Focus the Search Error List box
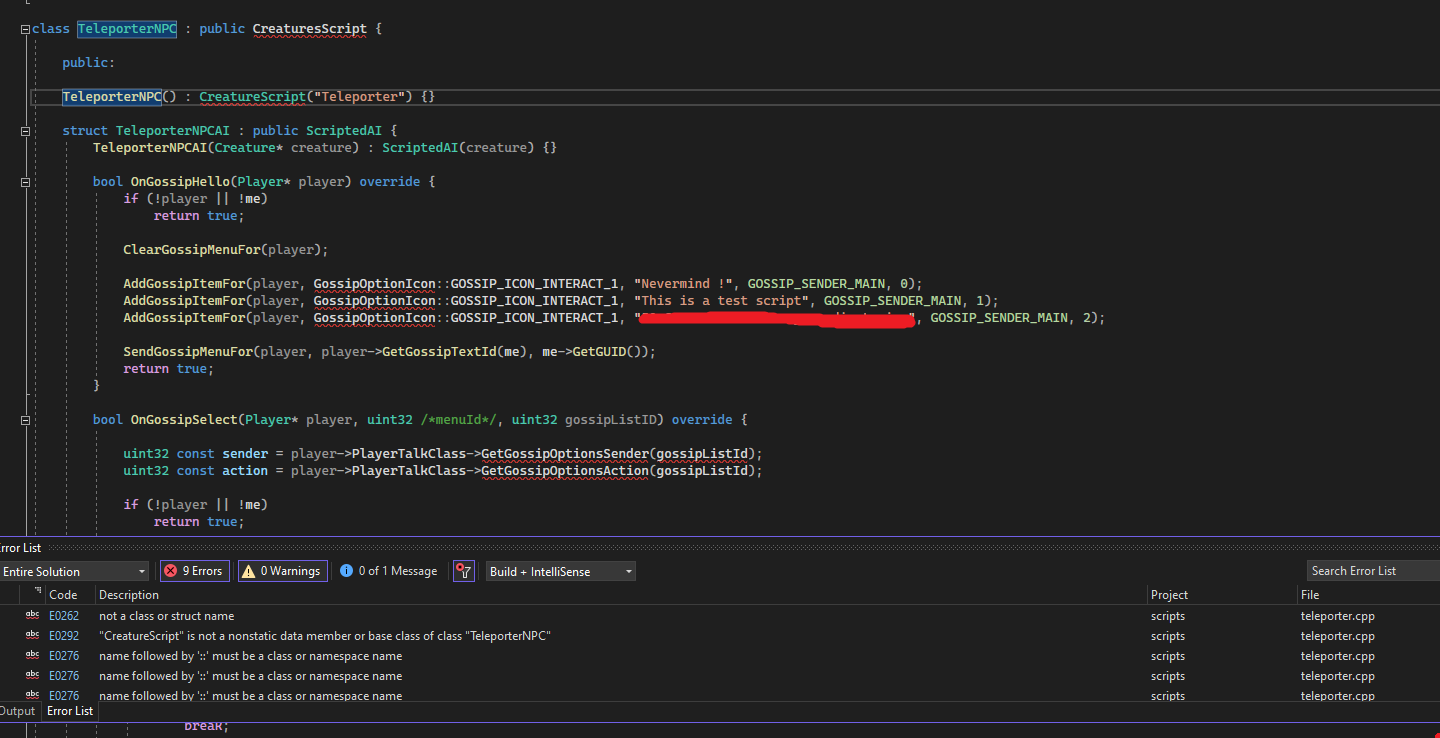The image size is (1440, 738). pos(1373,571)
